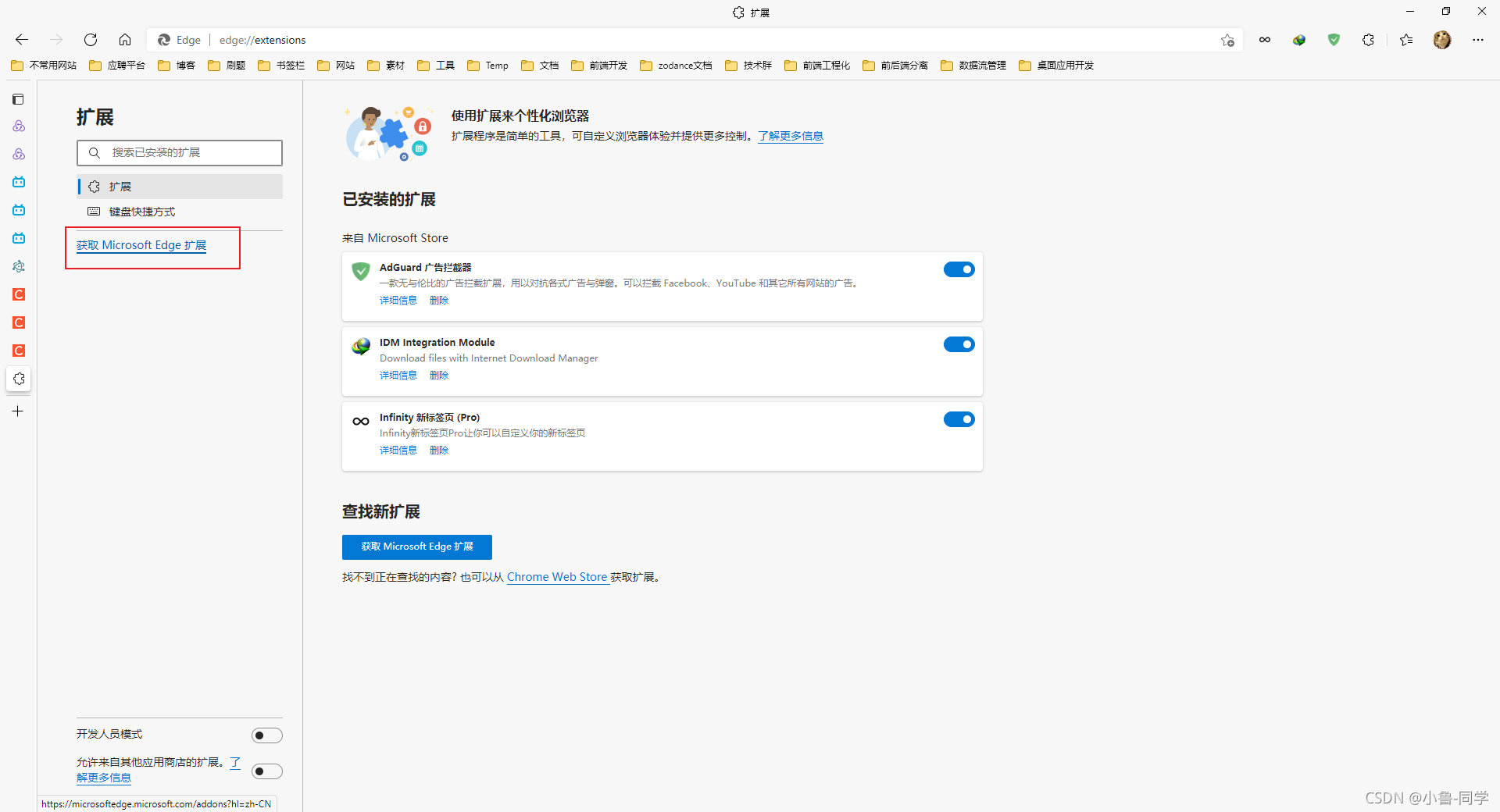Disable the AdGuard ad blocker extension
Screen dimensions: 1500x812
point(959,269)
